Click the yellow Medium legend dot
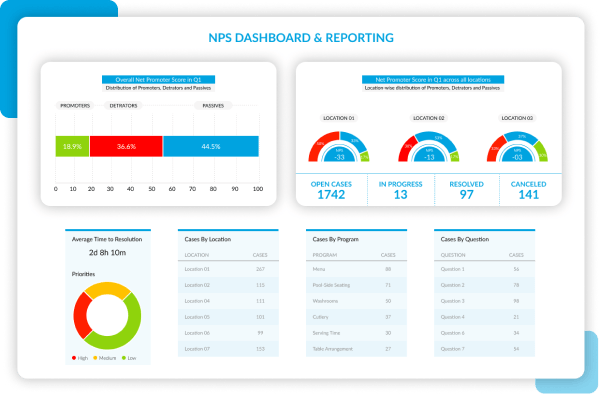Viewport: 600px width, 395px height. 95,358
